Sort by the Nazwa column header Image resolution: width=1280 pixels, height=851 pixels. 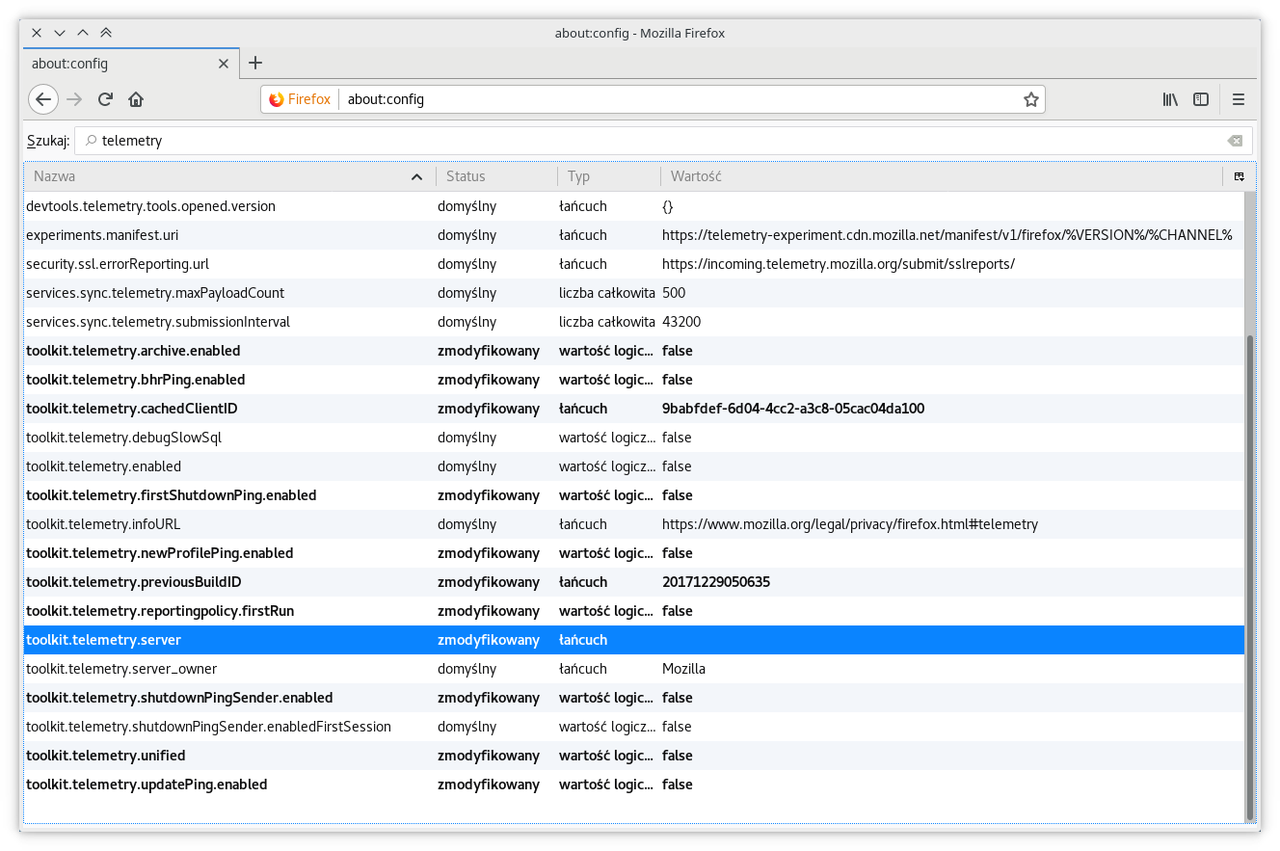pos(230,176)
